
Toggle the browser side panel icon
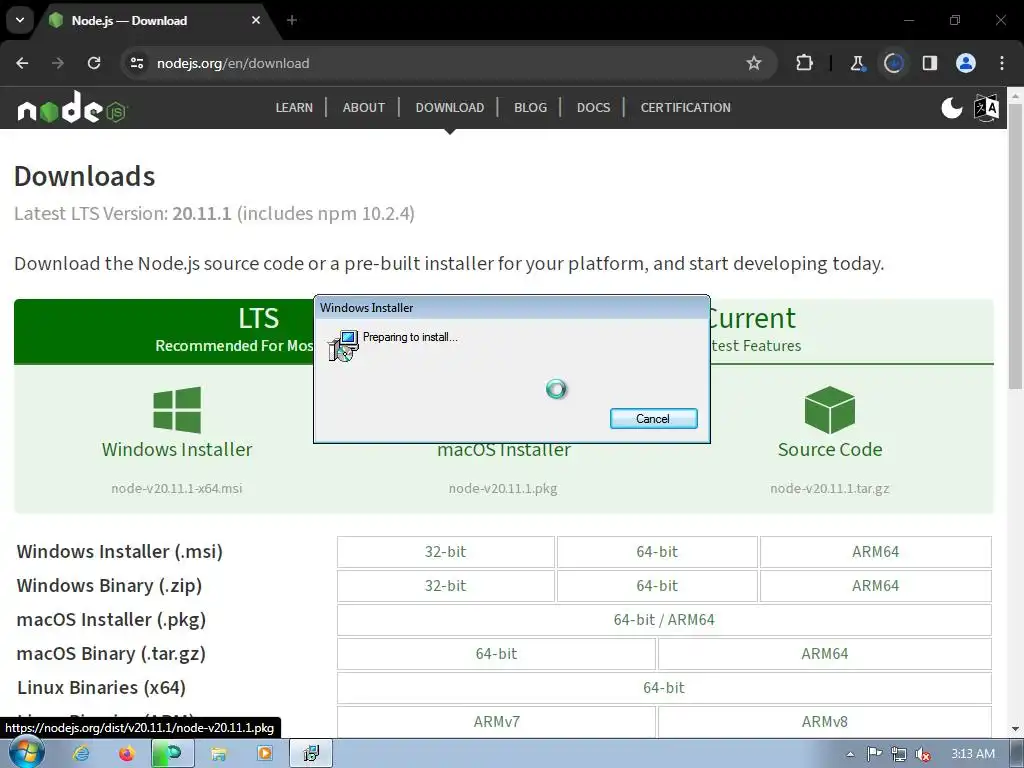click(x=929, y=63)
